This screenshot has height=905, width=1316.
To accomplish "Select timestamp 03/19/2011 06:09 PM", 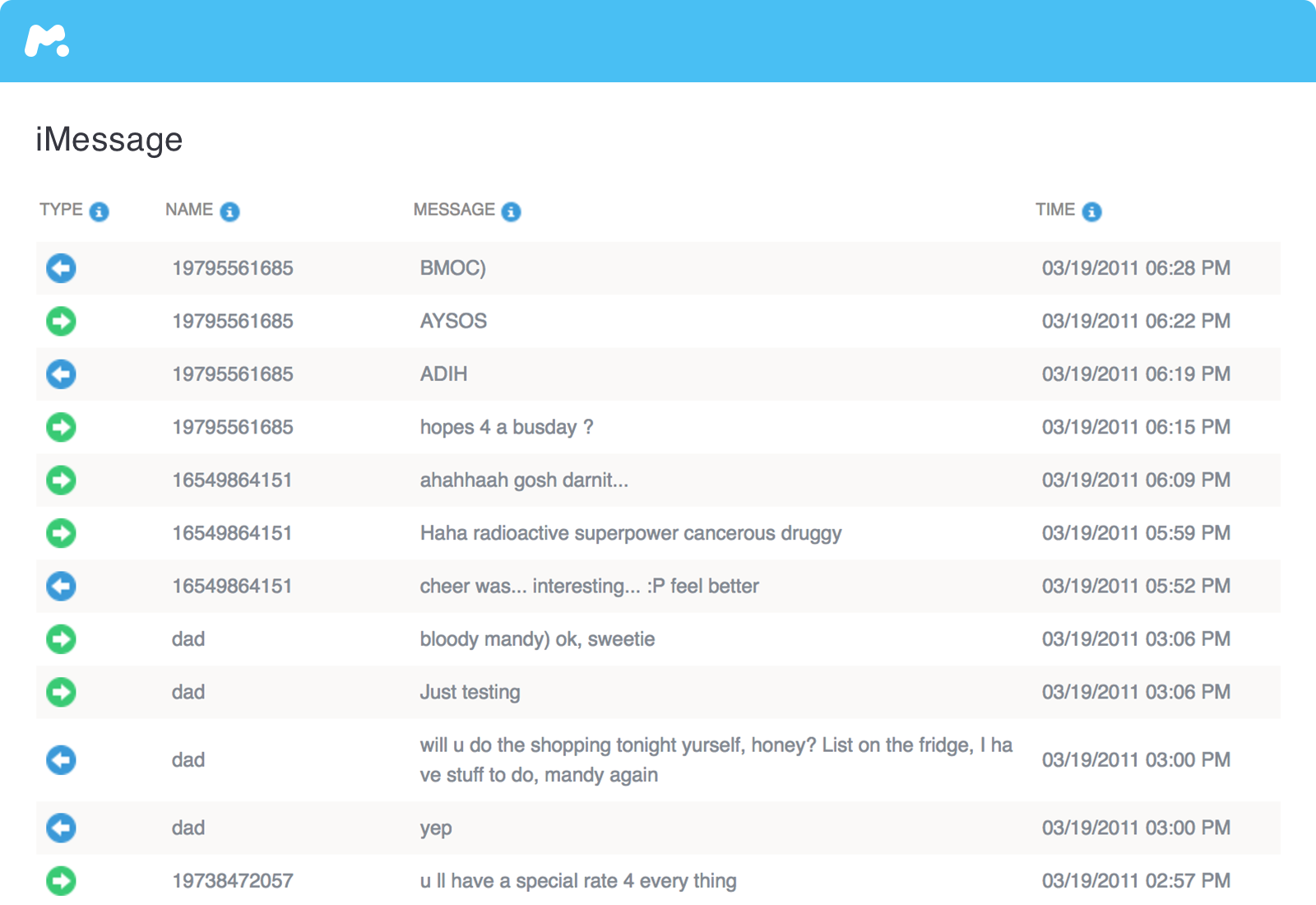I will pyautogui.click(x=1136, y=480).
